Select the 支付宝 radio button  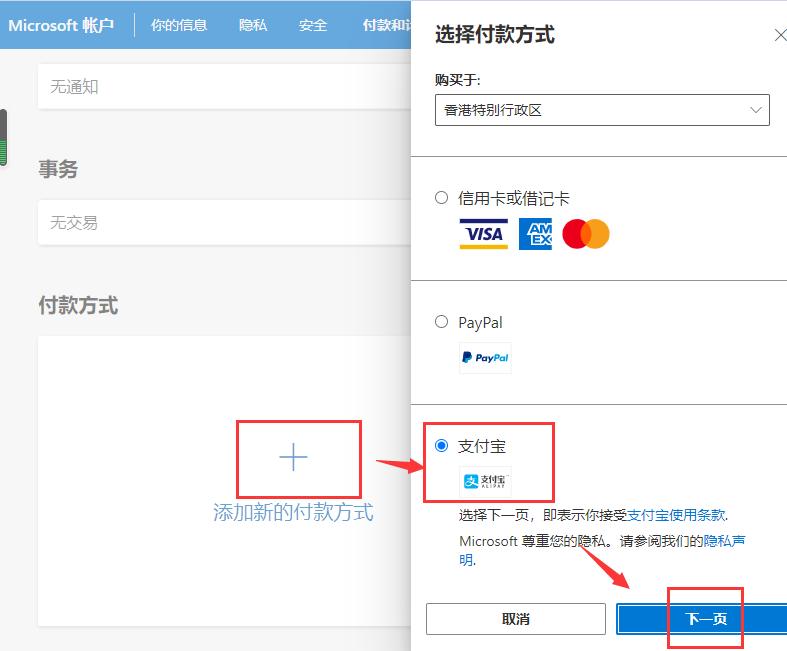click(x=441, y=446)
